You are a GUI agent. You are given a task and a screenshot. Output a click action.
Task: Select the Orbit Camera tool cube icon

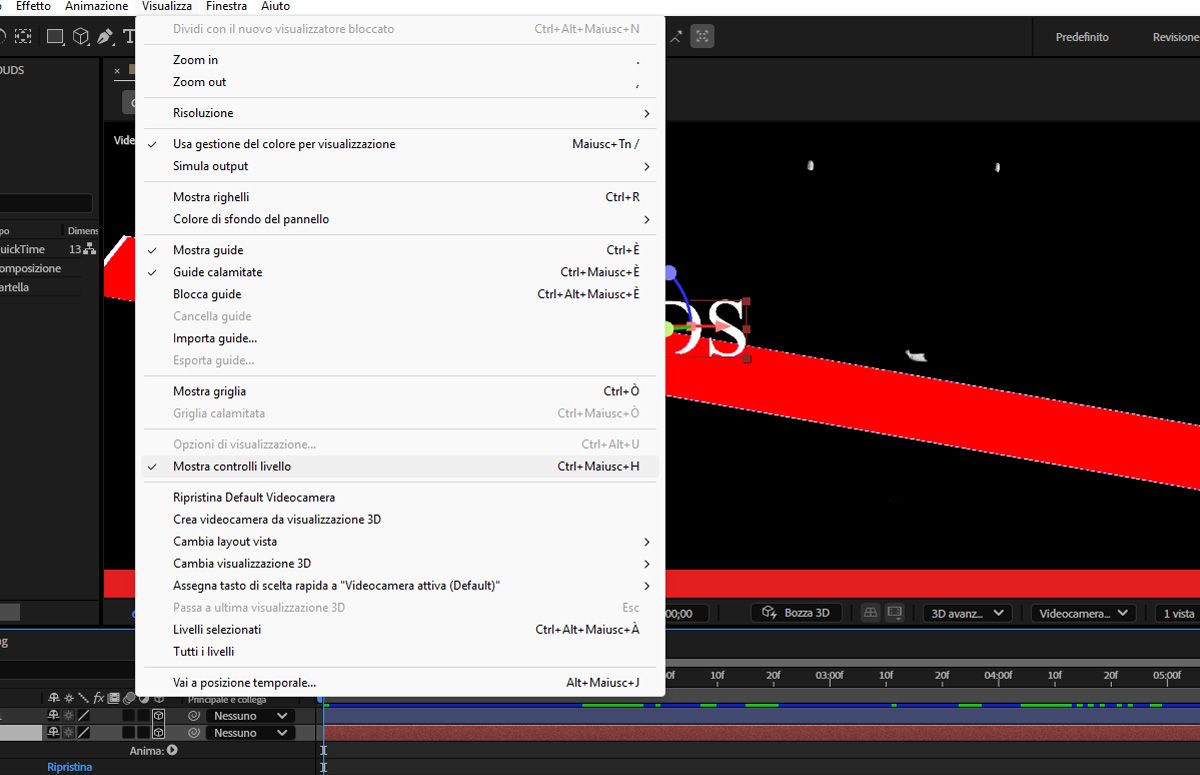coord(80,37)
